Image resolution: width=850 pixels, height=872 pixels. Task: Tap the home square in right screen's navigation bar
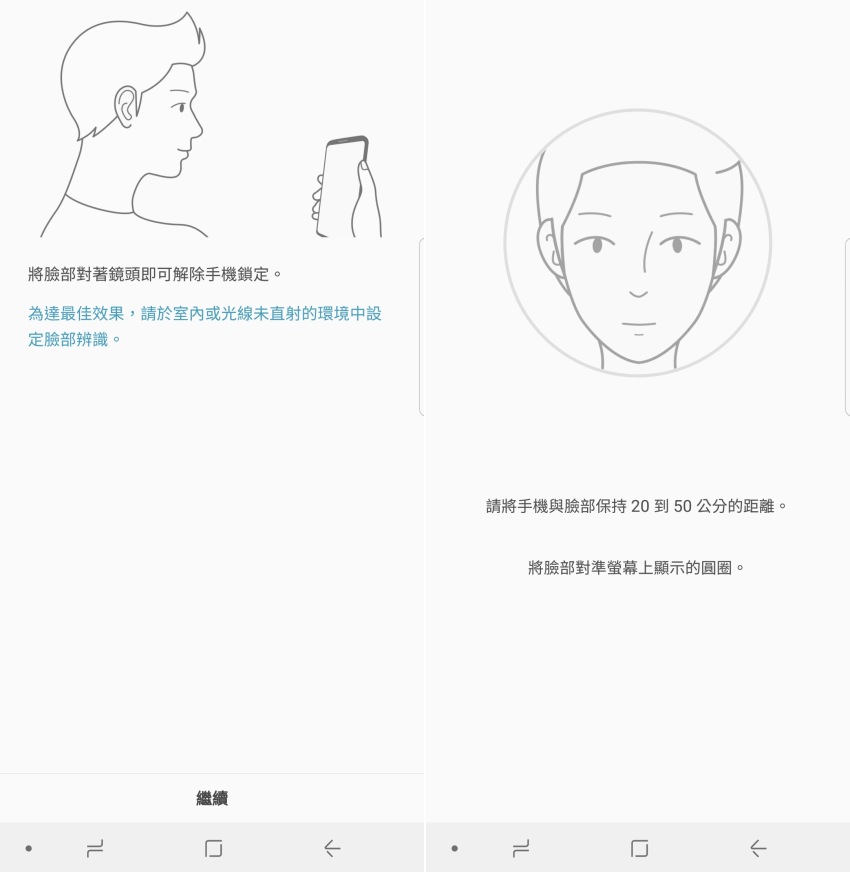pos(640,849)
